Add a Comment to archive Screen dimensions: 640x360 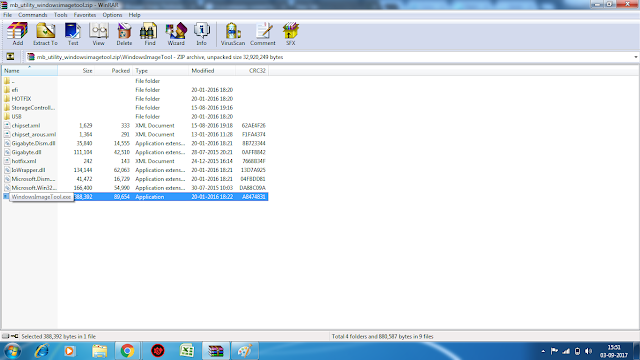click(262, 34)
